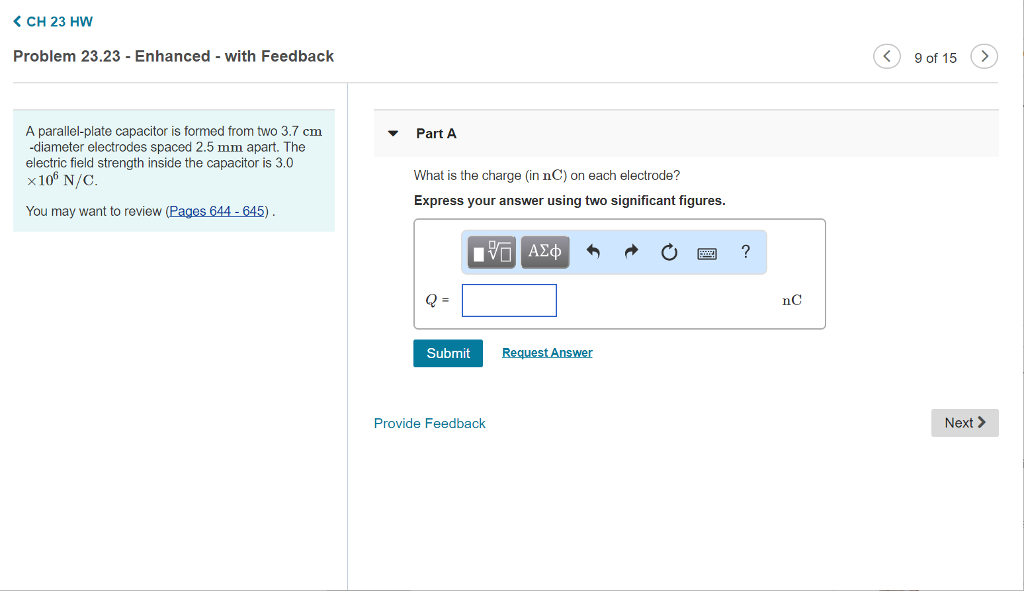This screenshot has width=1024, height=591.
Task: Click the question text 'What is the charge'
Action: pyautogui.click(x=547, y=176)
